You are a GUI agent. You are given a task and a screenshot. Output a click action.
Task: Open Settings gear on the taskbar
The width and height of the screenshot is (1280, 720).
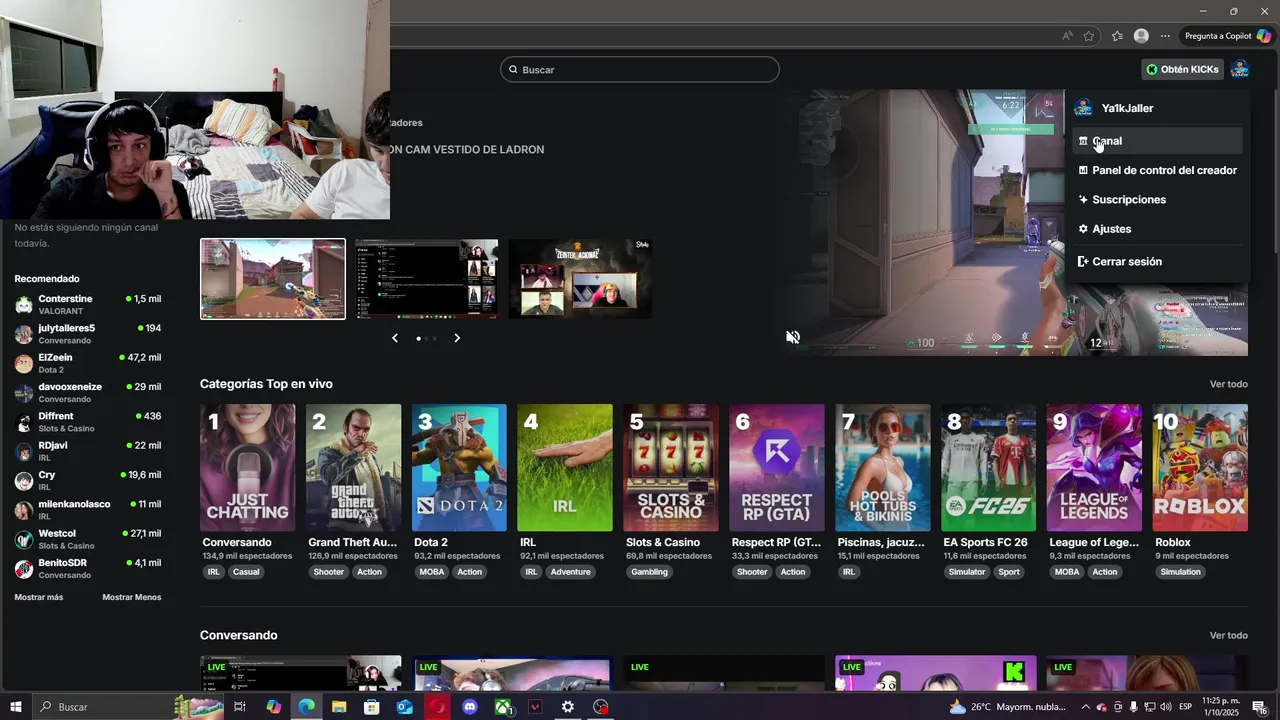click(x=568, y=707)
